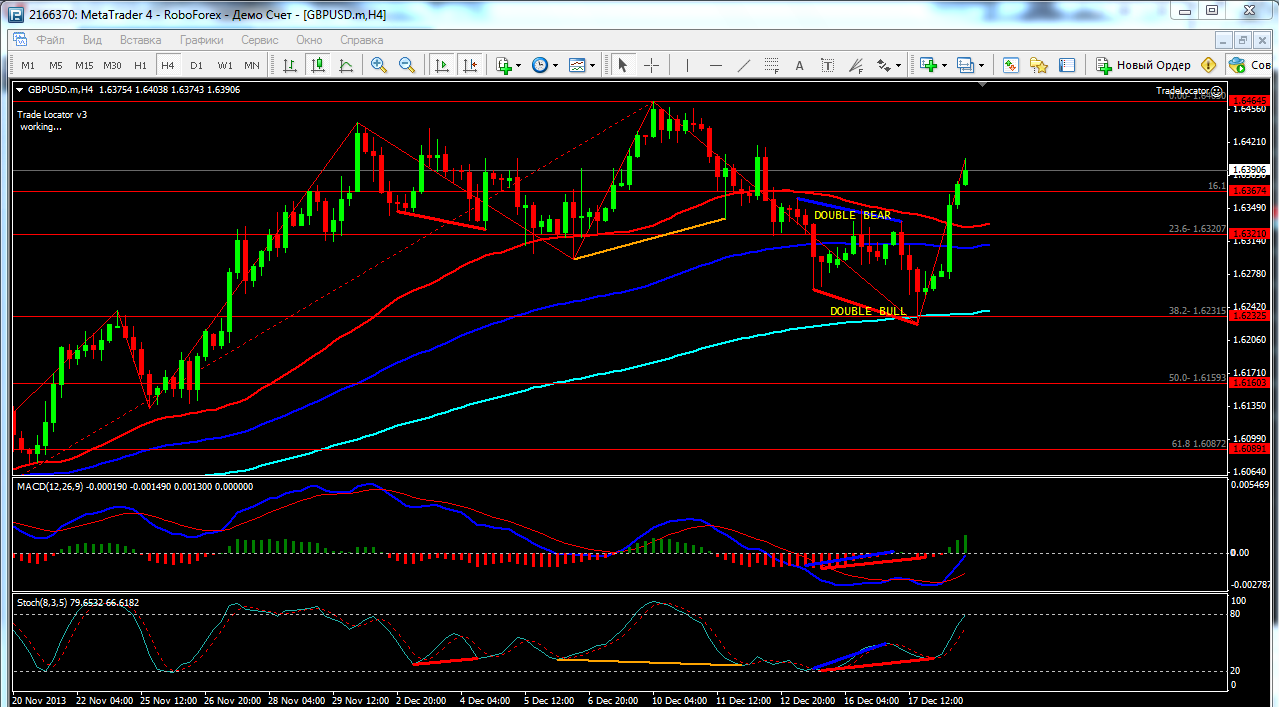The width and height of the screenshot is (1279, 707).
Task: Open the Terminal window icon
Action: coord(1067,65)
